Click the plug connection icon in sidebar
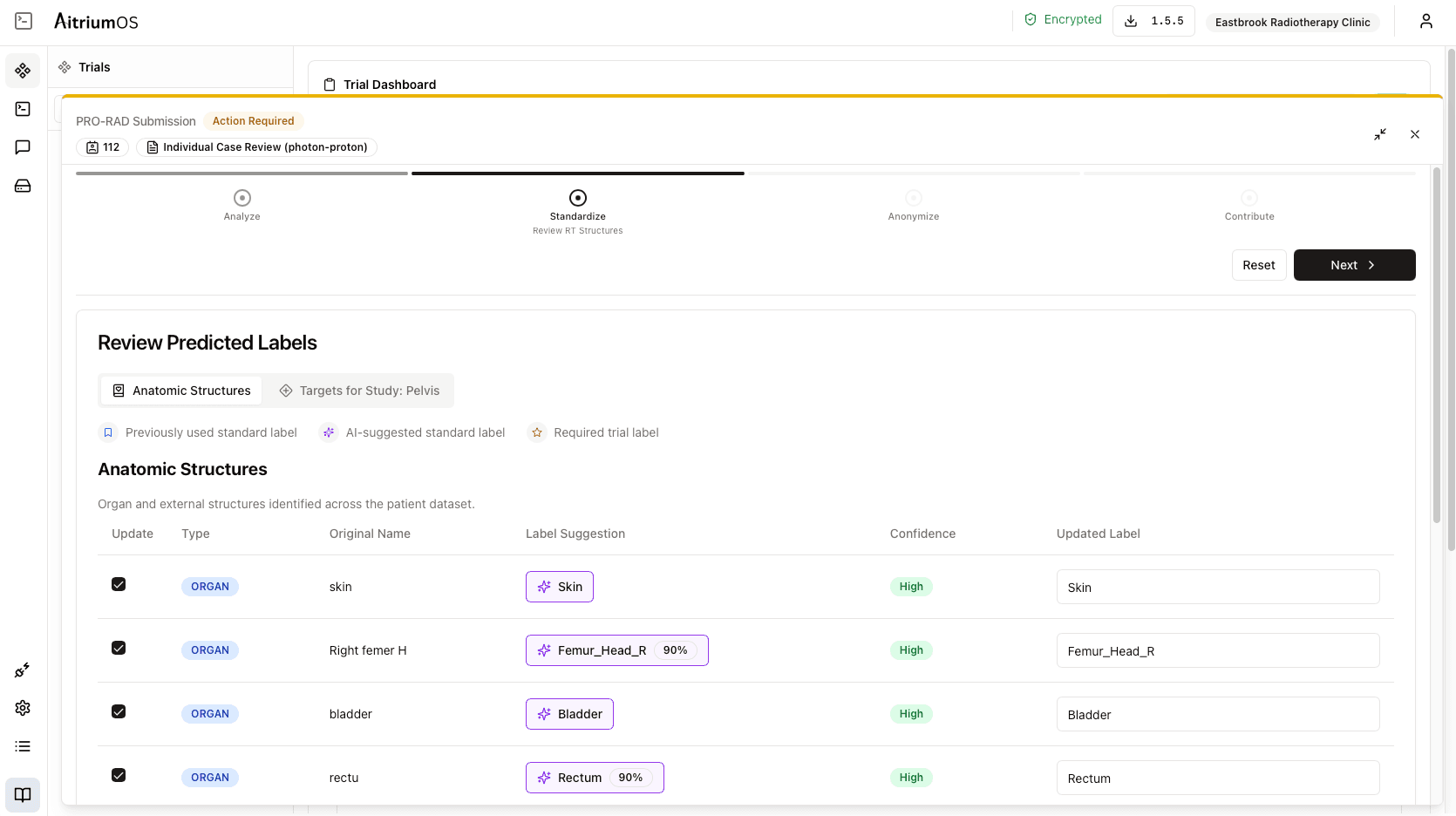Image resolution: width=1456 pixels, height=816 pixels. pos(23,670)
